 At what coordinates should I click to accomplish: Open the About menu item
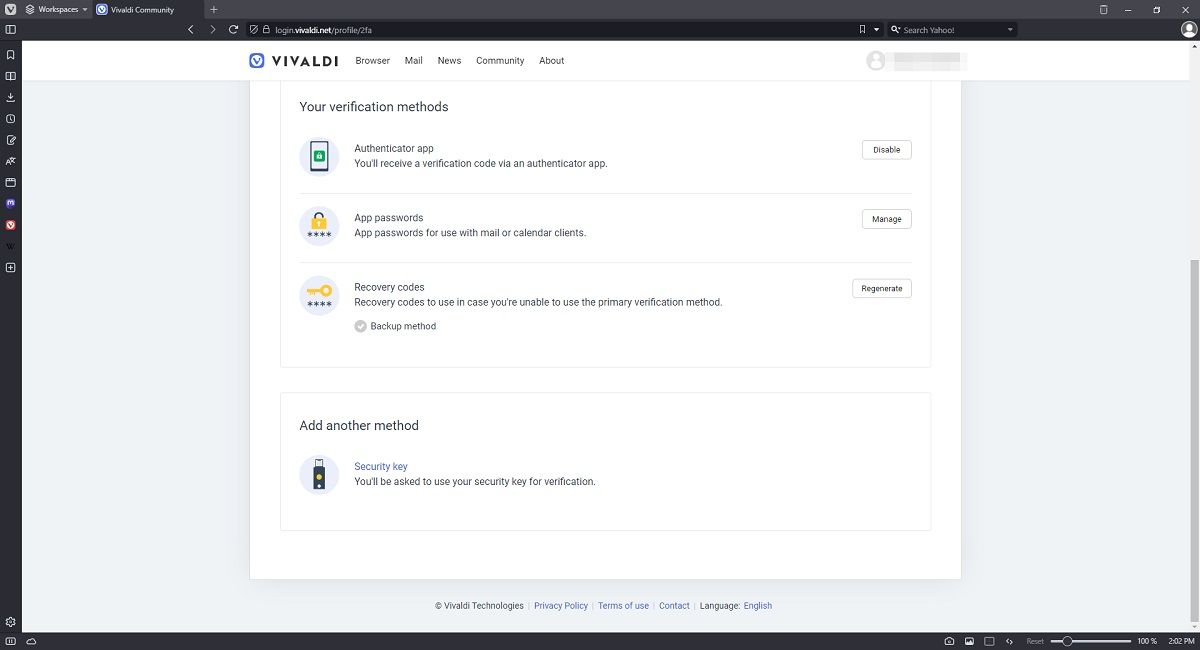(x=551, y=61)
